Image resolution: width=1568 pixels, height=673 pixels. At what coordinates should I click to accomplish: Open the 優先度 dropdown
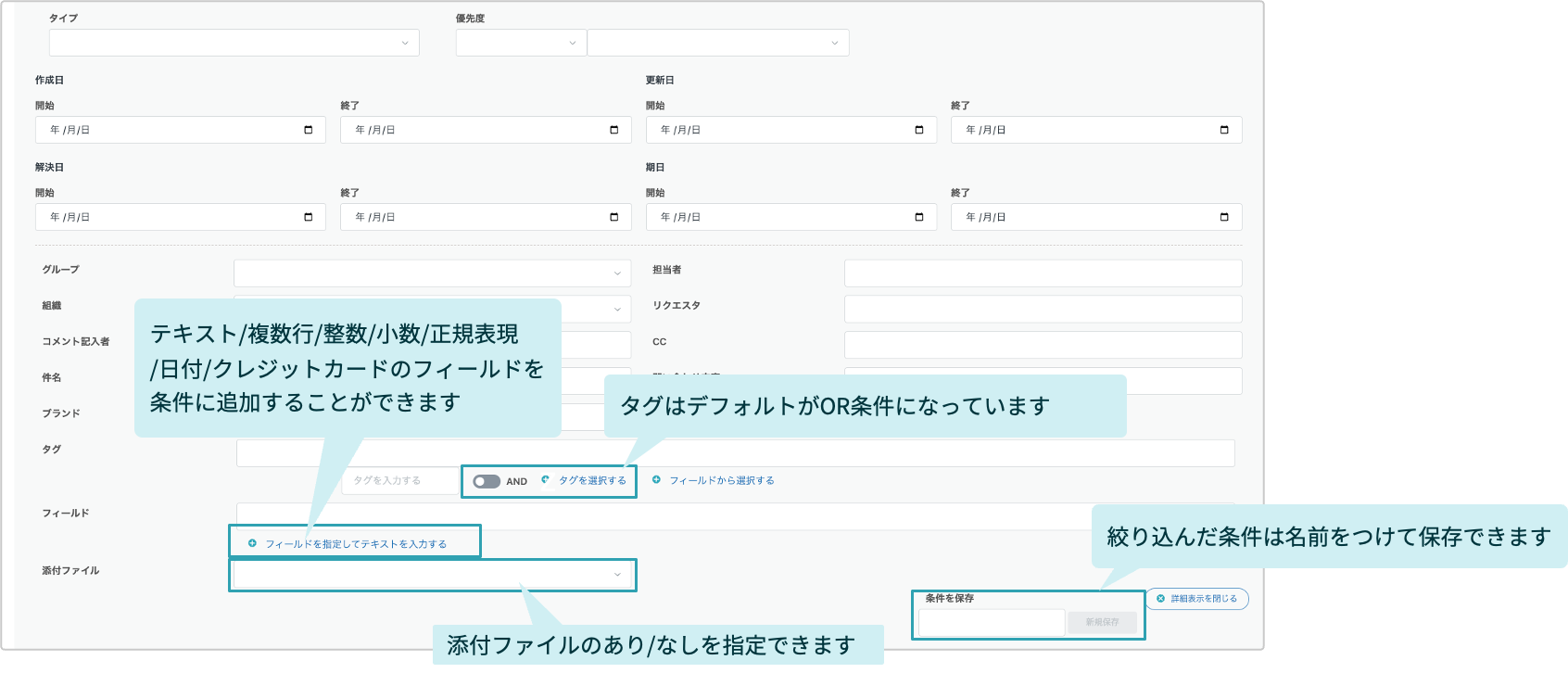tap(521, 43)
